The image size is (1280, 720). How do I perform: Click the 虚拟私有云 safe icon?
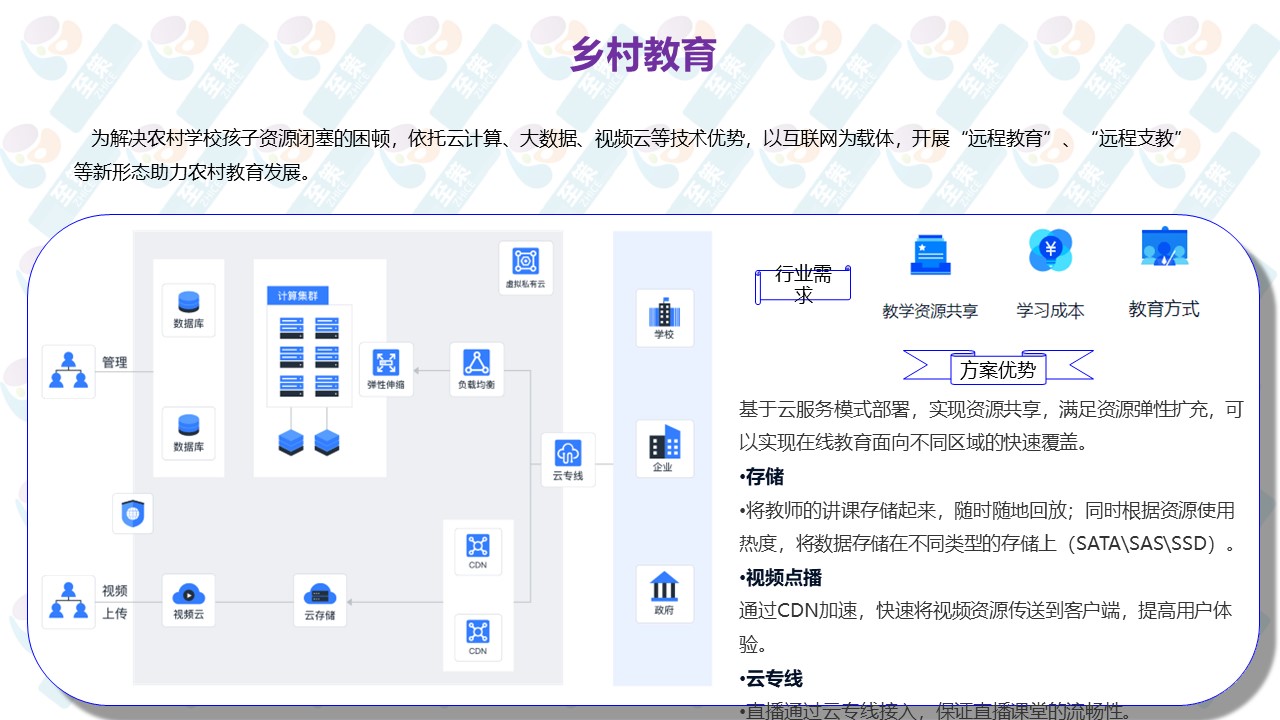pos(525,262)
